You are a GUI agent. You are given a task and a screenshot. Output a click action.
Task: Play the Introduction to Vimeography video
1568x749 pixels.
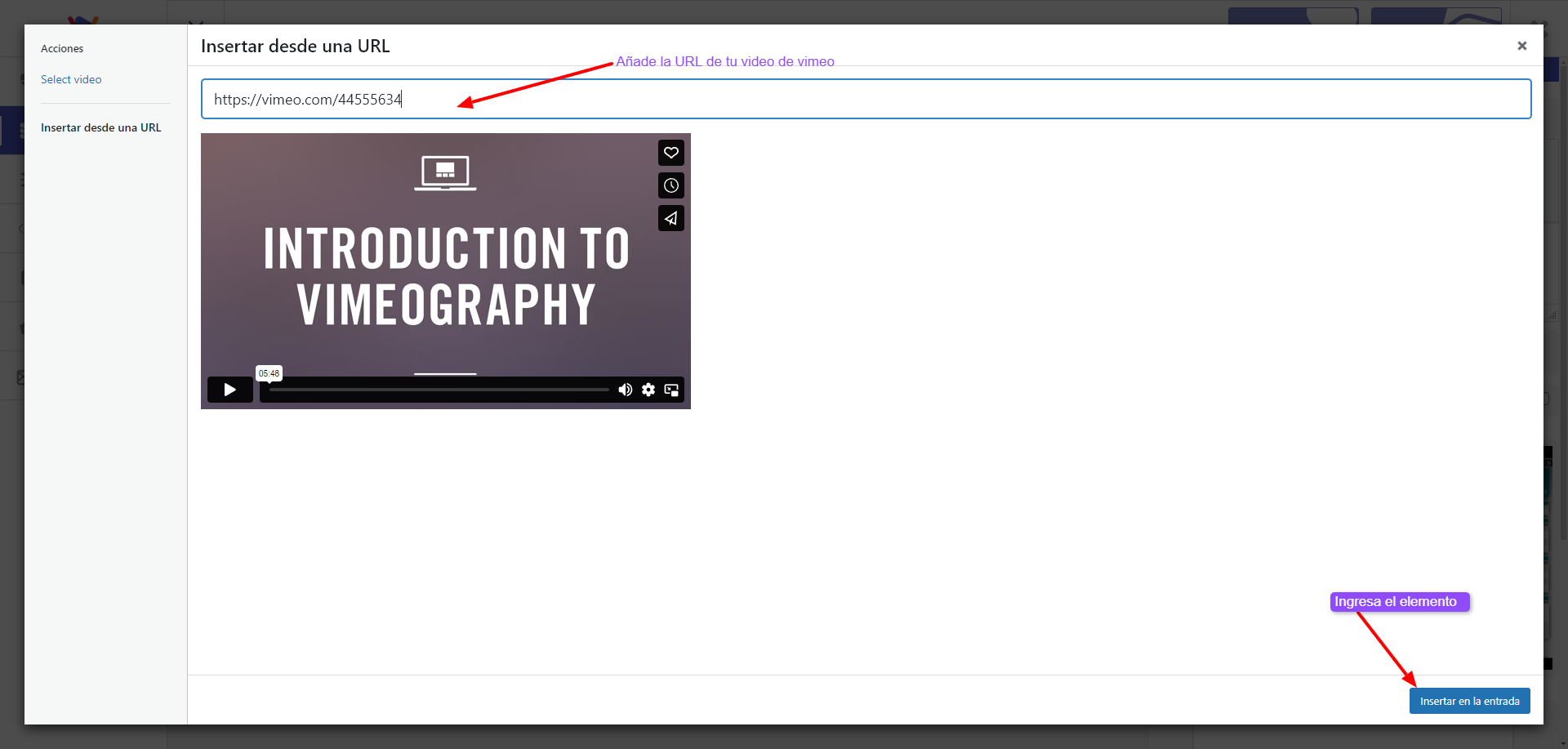(x=229, y=390)
